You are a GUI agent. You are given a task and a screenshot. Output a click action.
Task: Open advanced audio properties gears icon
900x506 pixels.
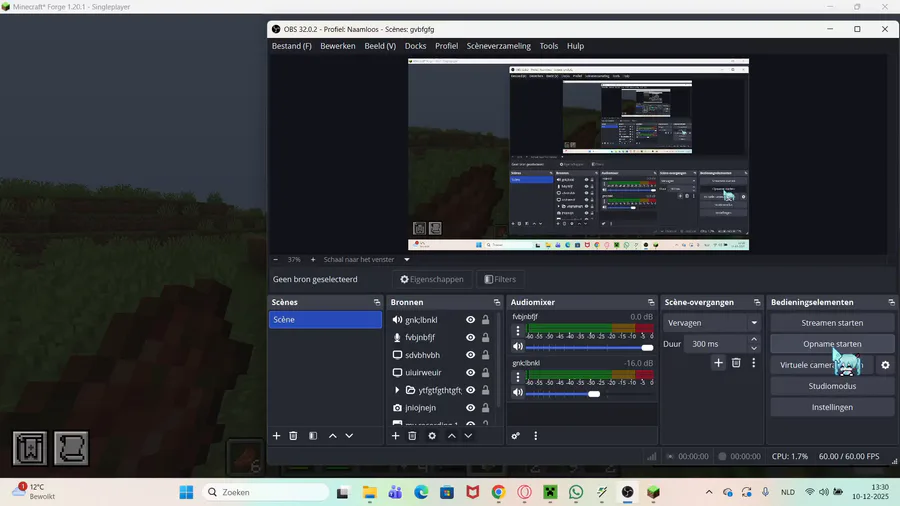515,436
